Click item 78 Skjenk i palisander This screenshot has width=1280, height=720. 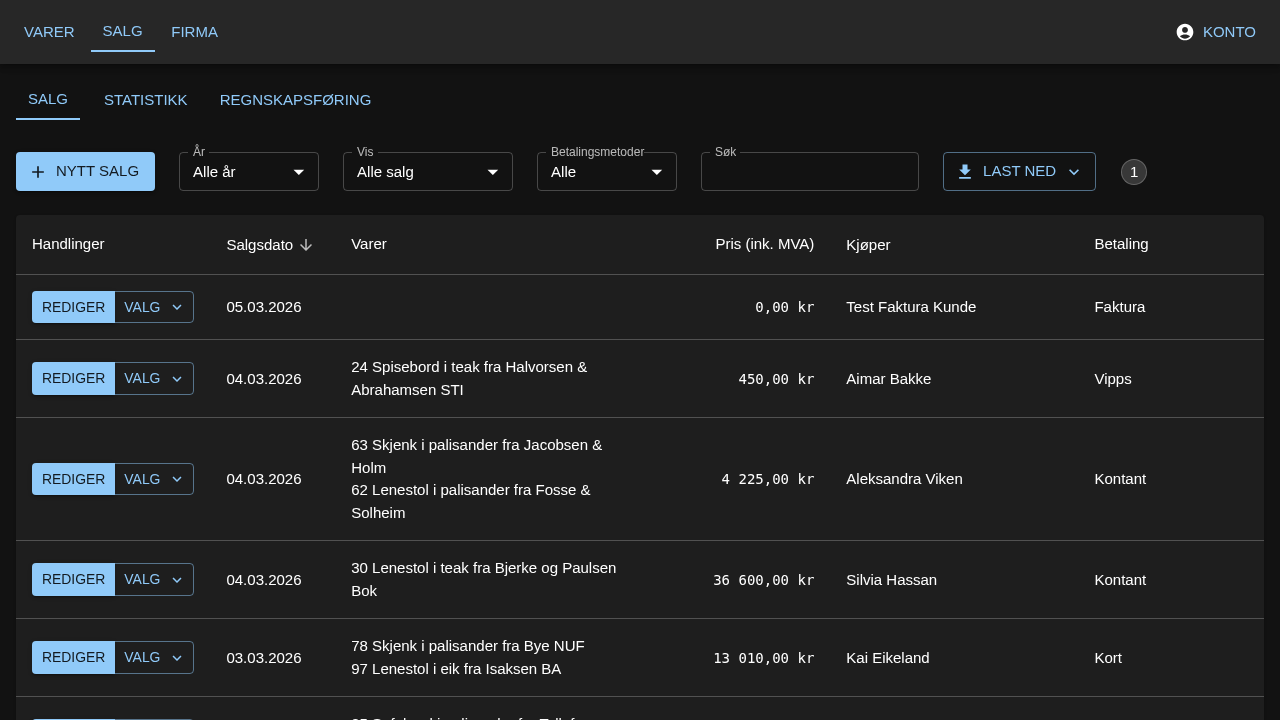[468, 646]
